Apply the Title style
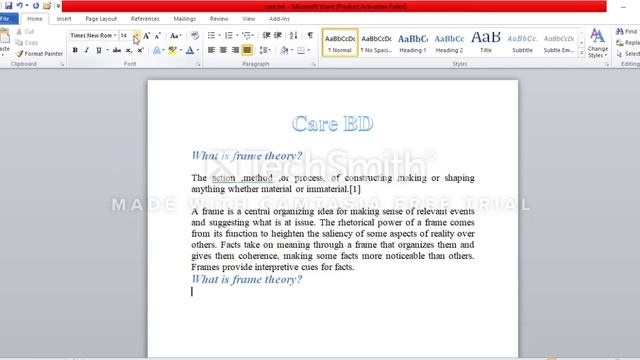 coord(486,42)
